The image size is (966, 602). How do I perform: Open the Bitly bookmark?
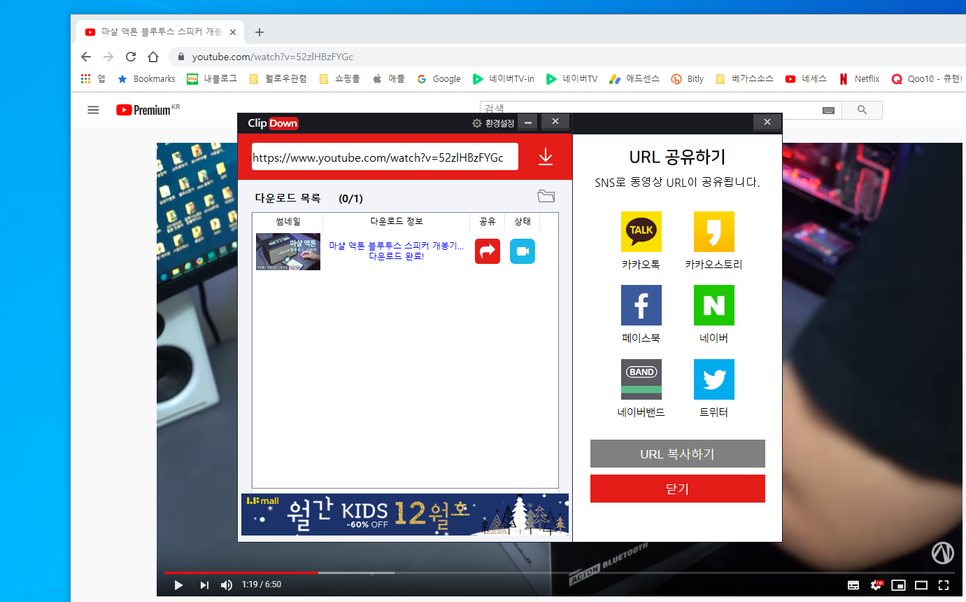687,79
